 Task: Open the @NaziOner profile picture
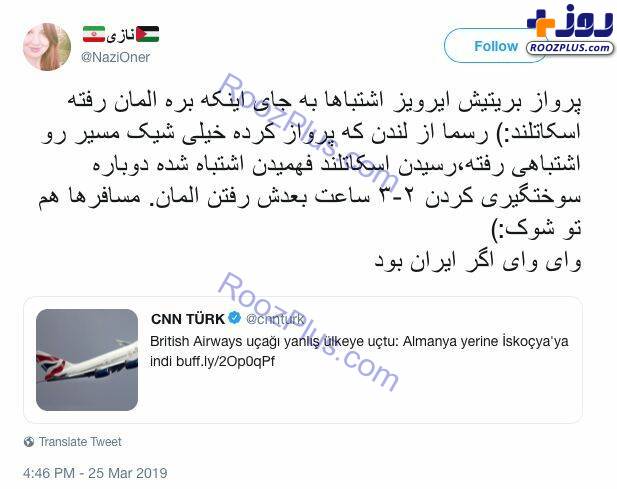[x=47, y=47]
